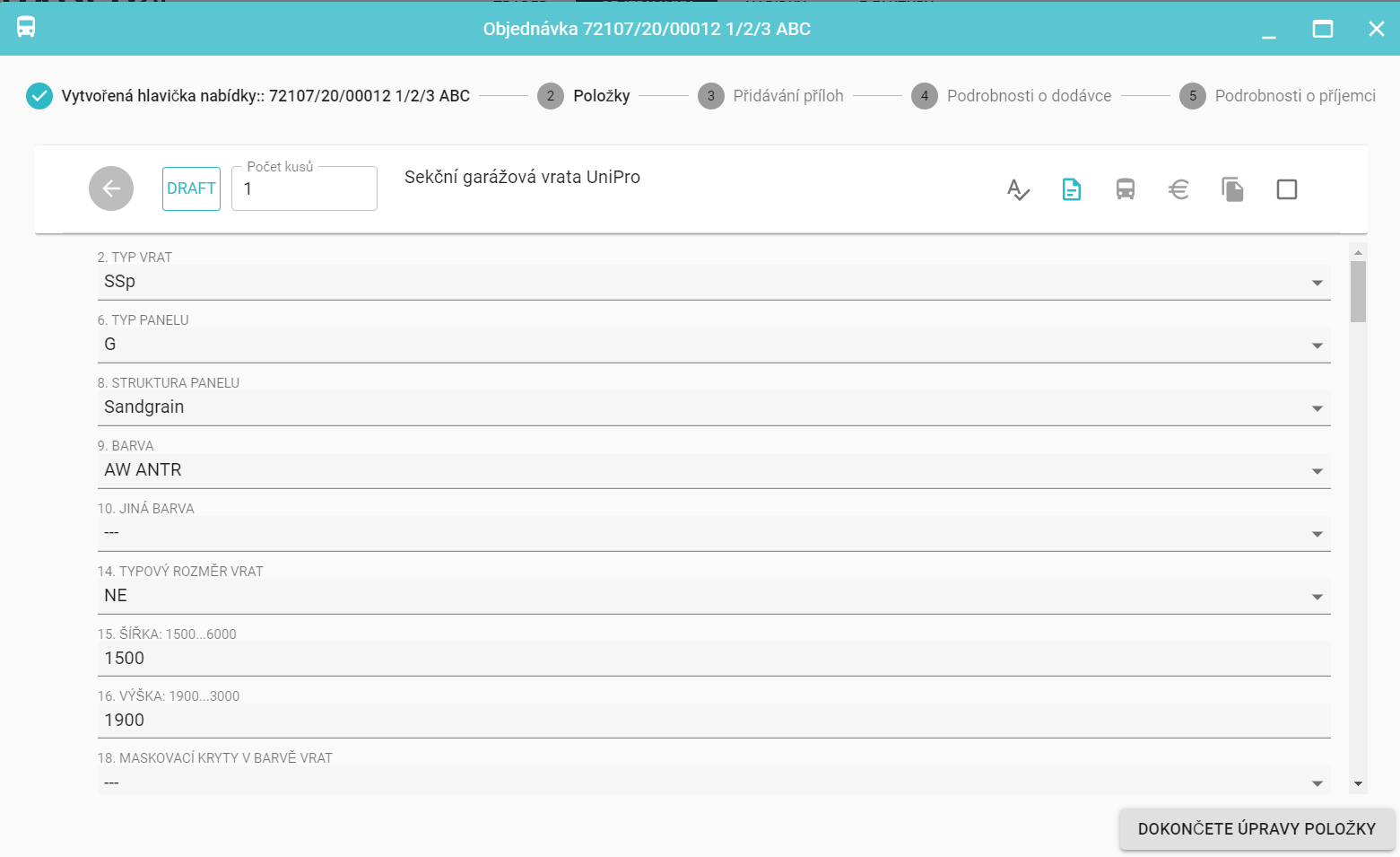Toggle the square checkbox in item toolbar
1400x857 pixels.
tap(1286, 189)
